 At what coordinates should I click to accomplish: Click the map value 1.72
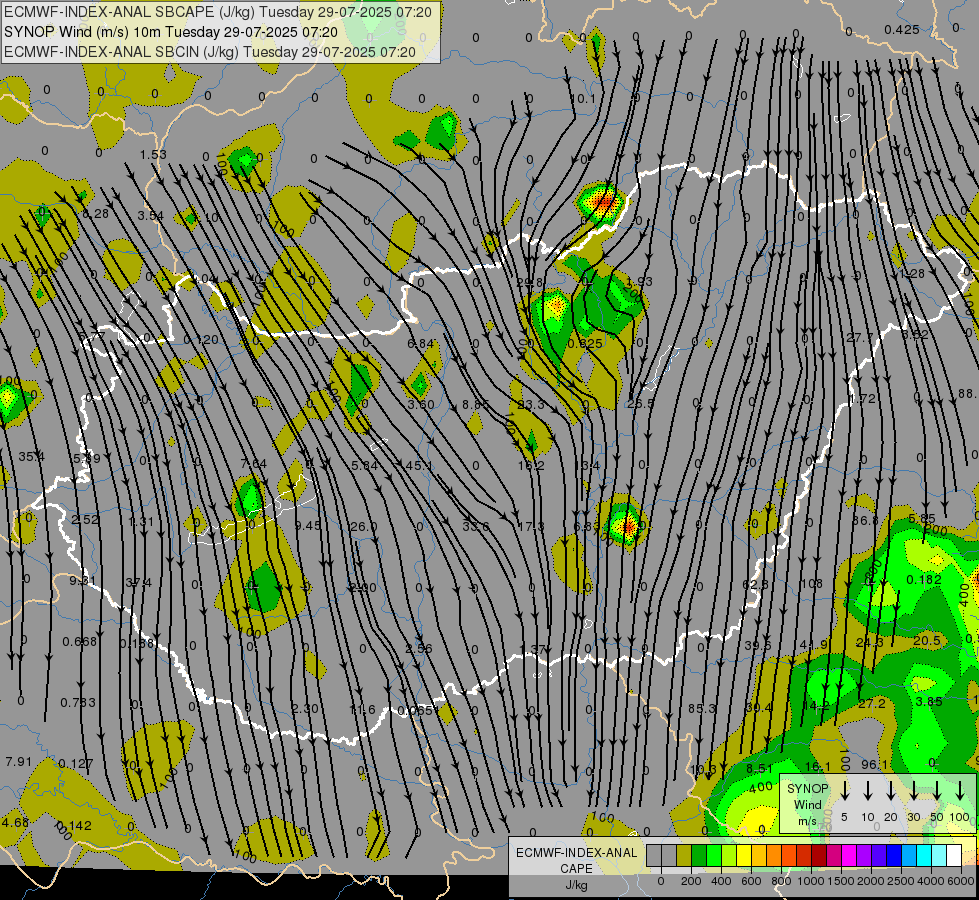(863, 398)
